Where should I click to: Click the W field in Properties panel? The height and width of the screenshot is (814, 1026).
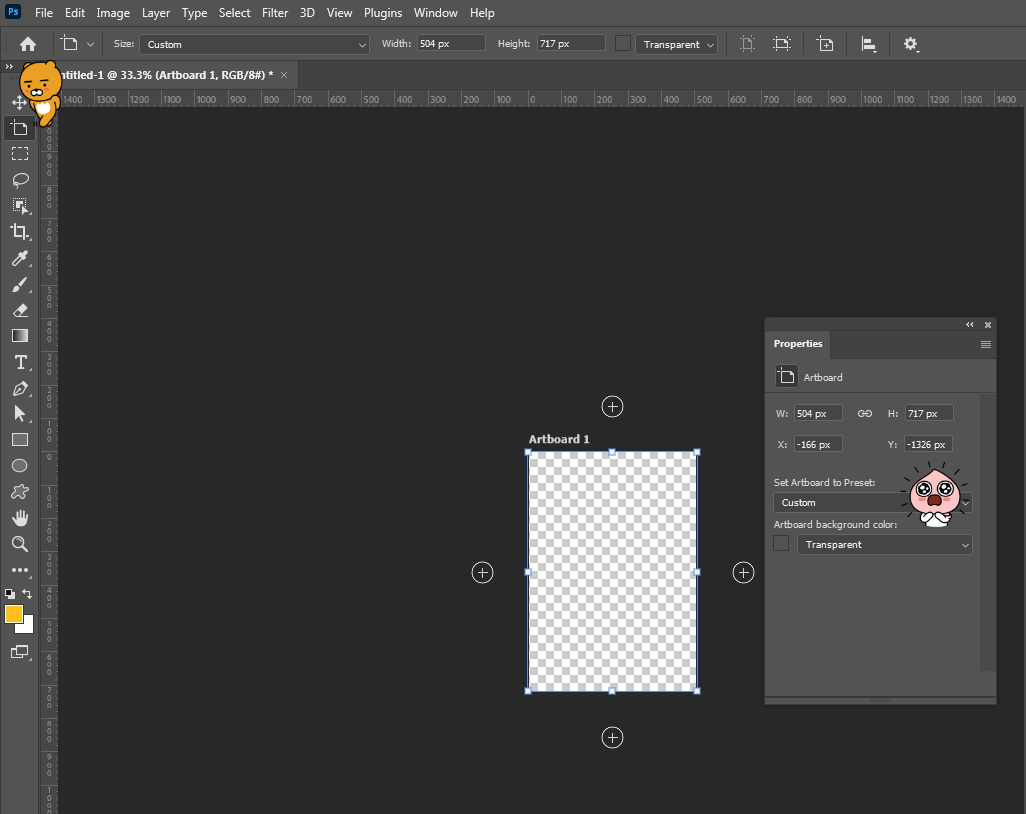818,414
